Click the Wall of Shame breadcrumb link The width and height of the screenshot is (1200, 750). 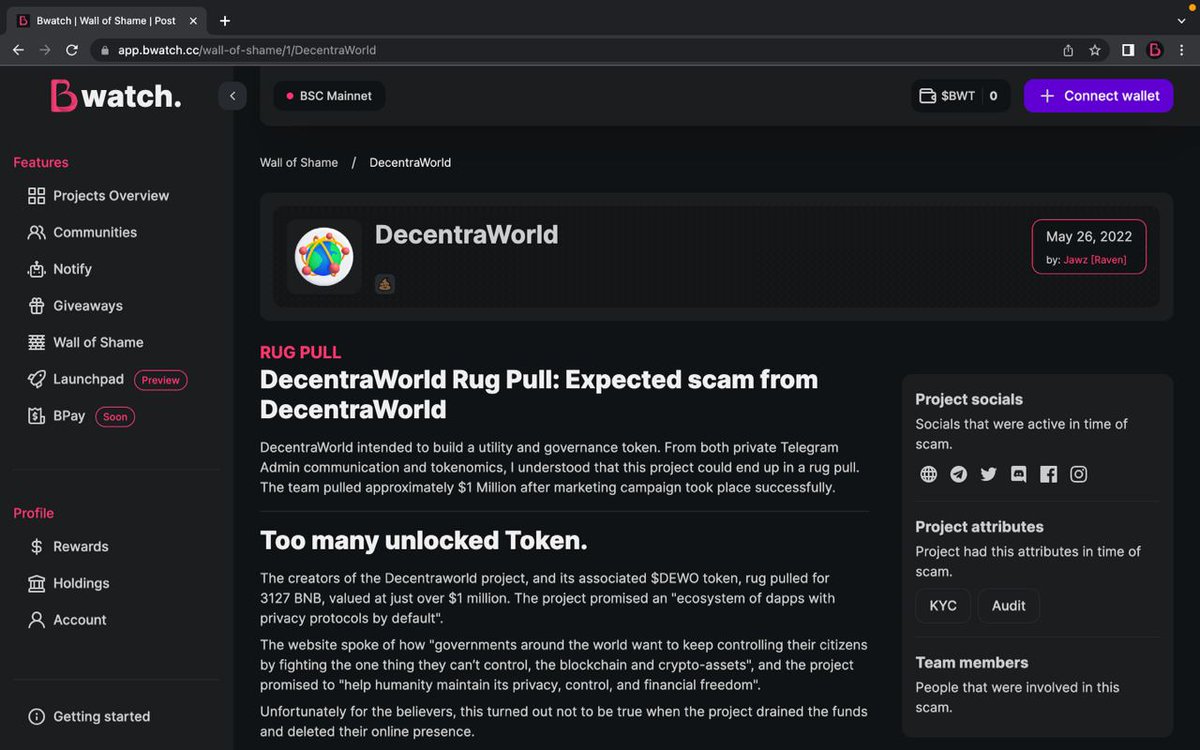[x=299, y=162]
